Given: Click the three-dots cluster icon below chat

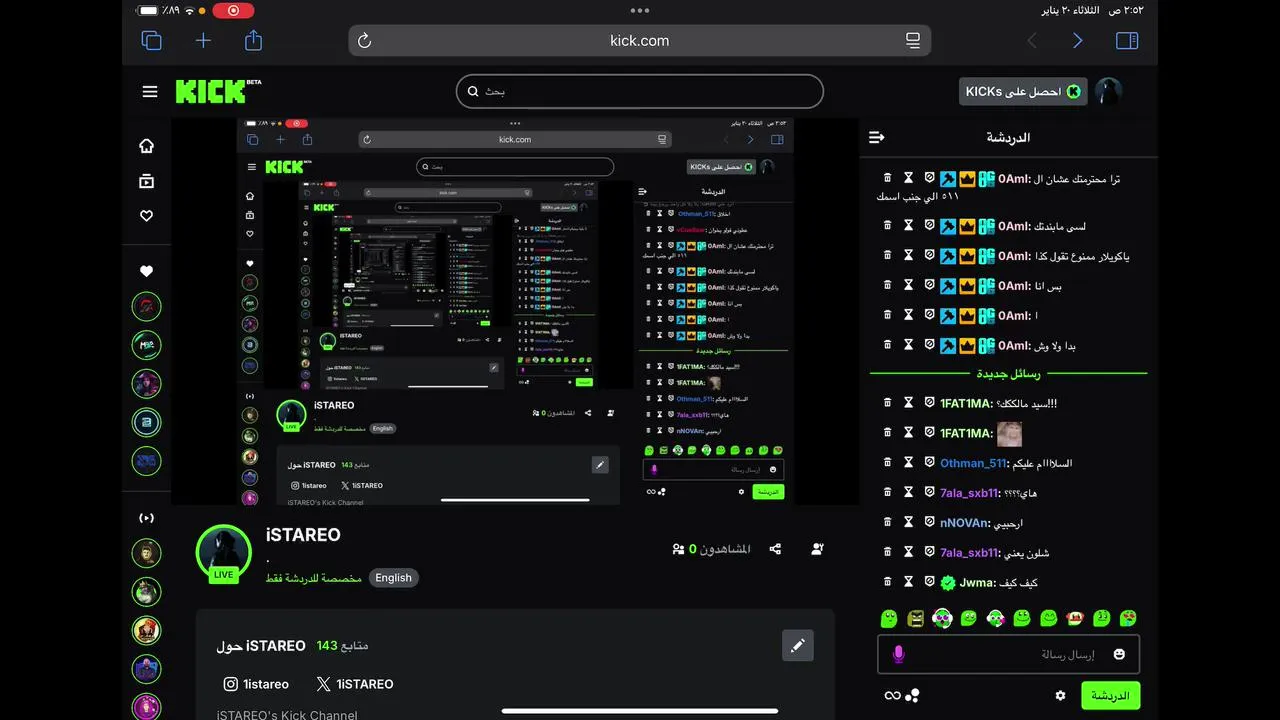Looking at the screenshot, I should 912,695.
